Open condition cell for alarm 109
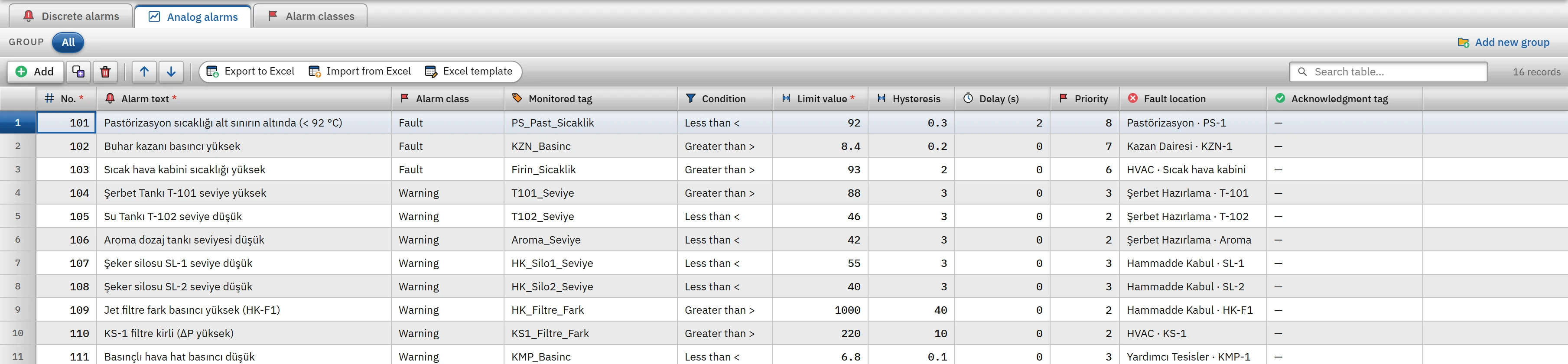The image size is (1568, 364). click(x=725, y=310)
